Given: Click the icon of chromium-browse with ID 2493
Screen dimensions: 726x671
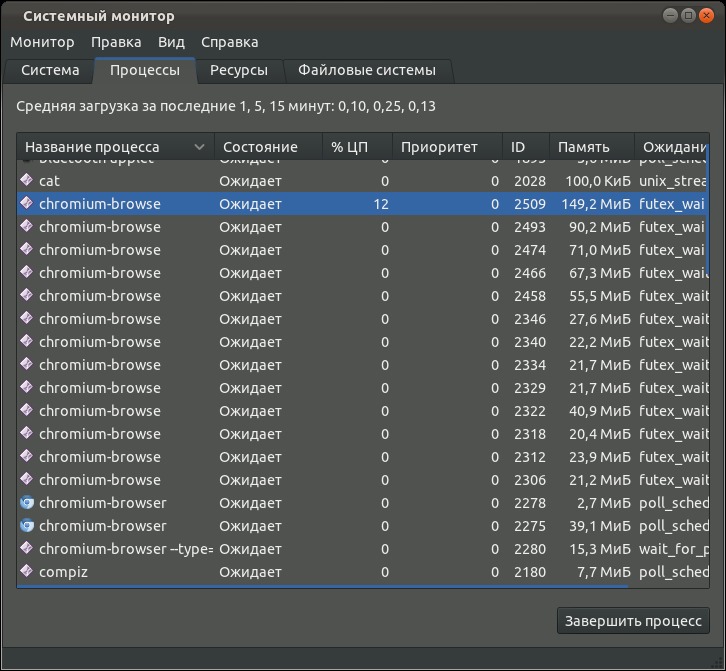Looking at the screenshot, I should pyautogui.click(x=27, y=227).
